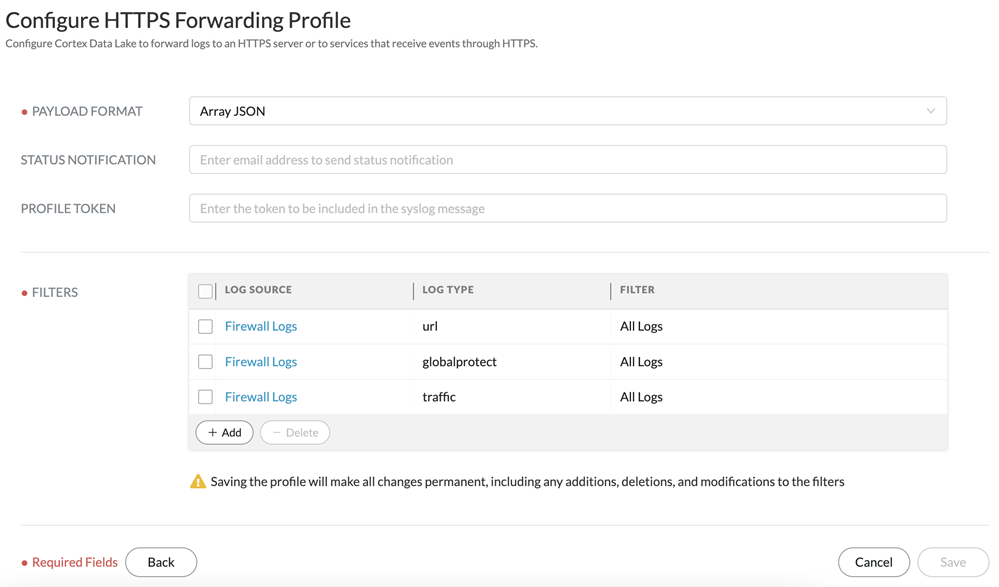
Task: Tick the traffic row checkbox
Action: (205, 397)
